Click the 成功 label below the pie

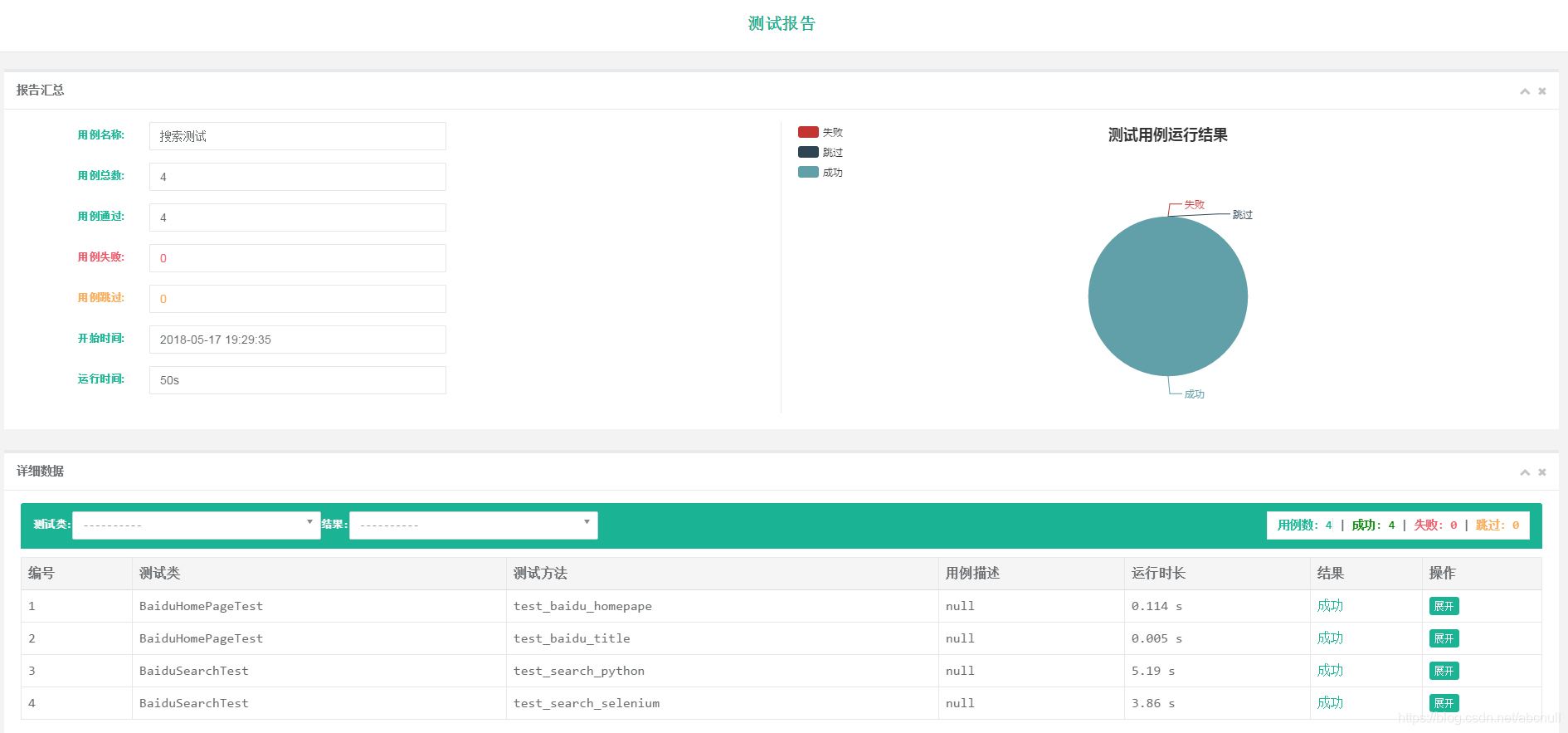(x=1194, y=394)
